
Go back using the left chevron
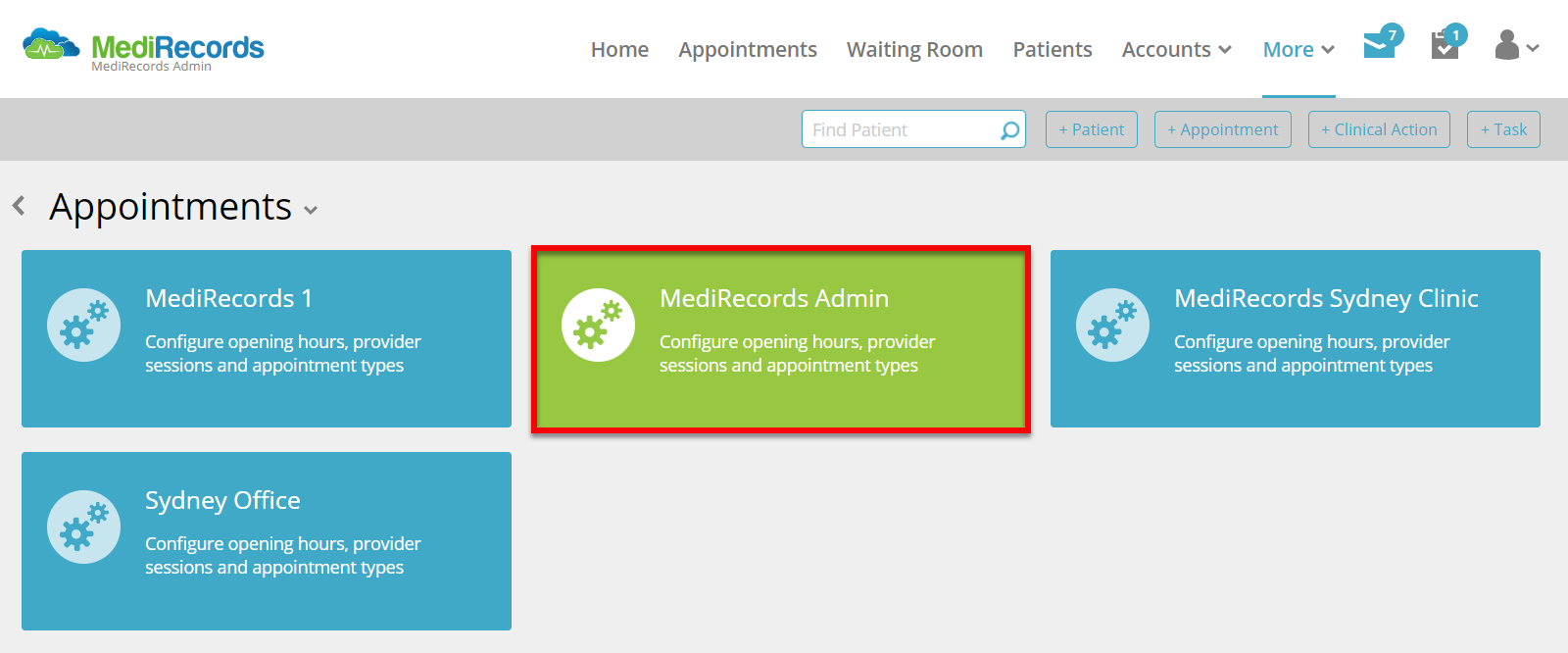(x=19, y=206)
